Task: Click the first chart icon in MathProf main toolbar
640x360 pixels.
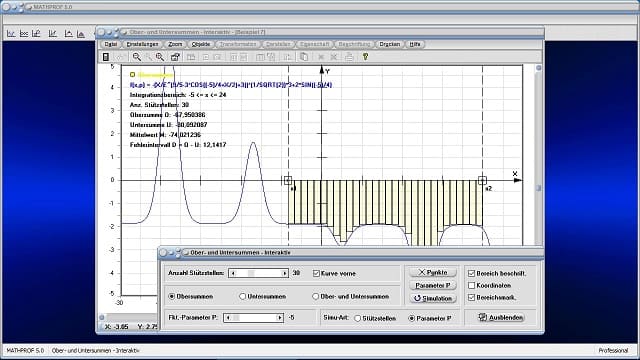Action: click(x=11, y=34)
